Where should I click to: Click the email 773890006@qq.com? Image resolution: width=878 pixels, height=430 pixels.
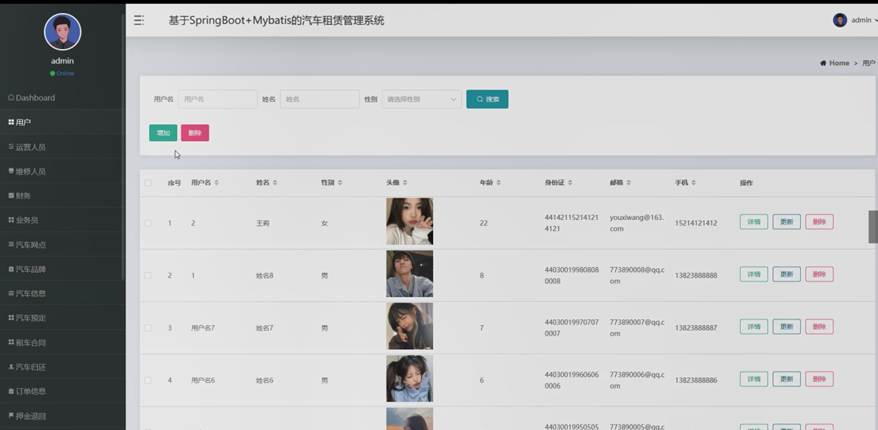click(637, 380)
